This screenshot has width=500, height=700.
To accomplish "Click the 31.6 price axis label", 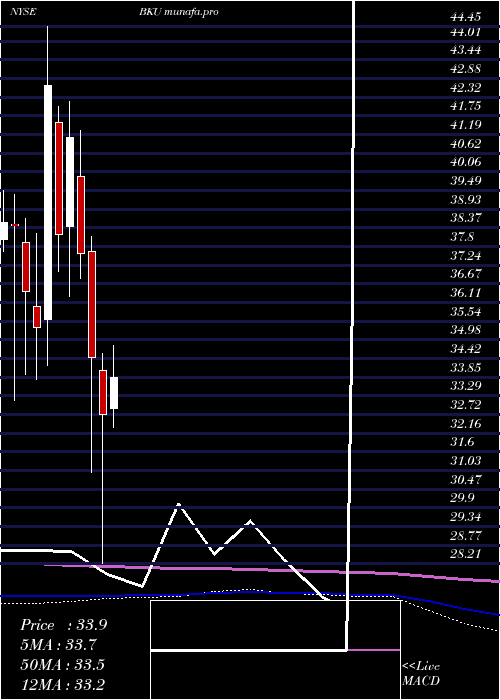I will point(462,442).
